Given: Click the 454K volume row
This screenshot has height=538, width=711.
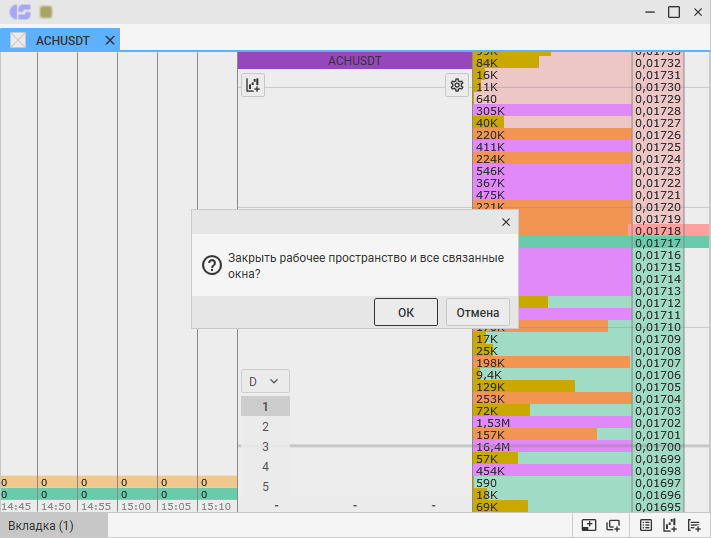Looking at the screenshot, I should pos(552,471).
